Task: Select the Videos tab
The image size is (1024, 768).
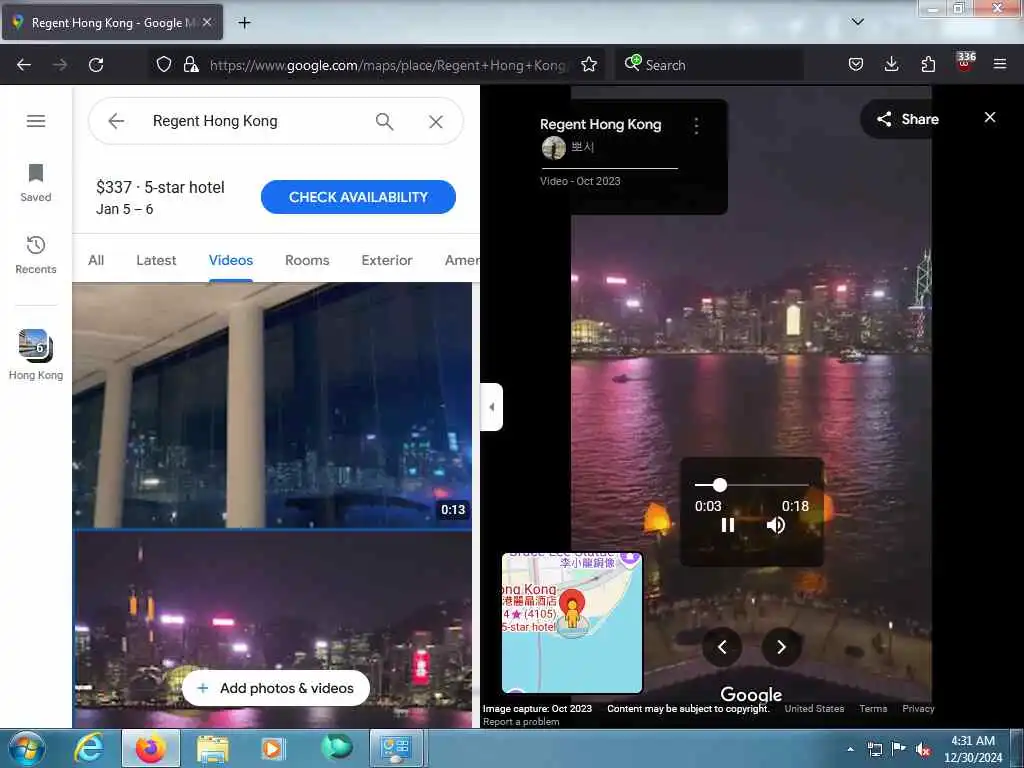Action: click(x=231, y=260)
